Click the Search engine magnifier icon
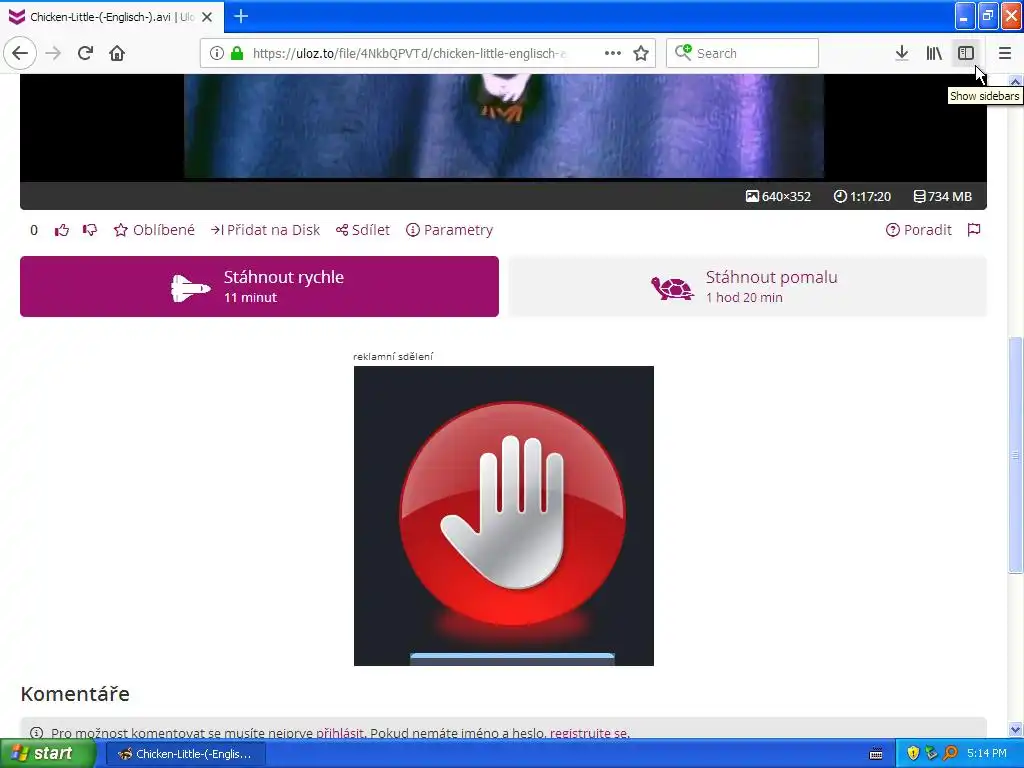The height and width of the screenshot is (768, 1024). (683, 52)
